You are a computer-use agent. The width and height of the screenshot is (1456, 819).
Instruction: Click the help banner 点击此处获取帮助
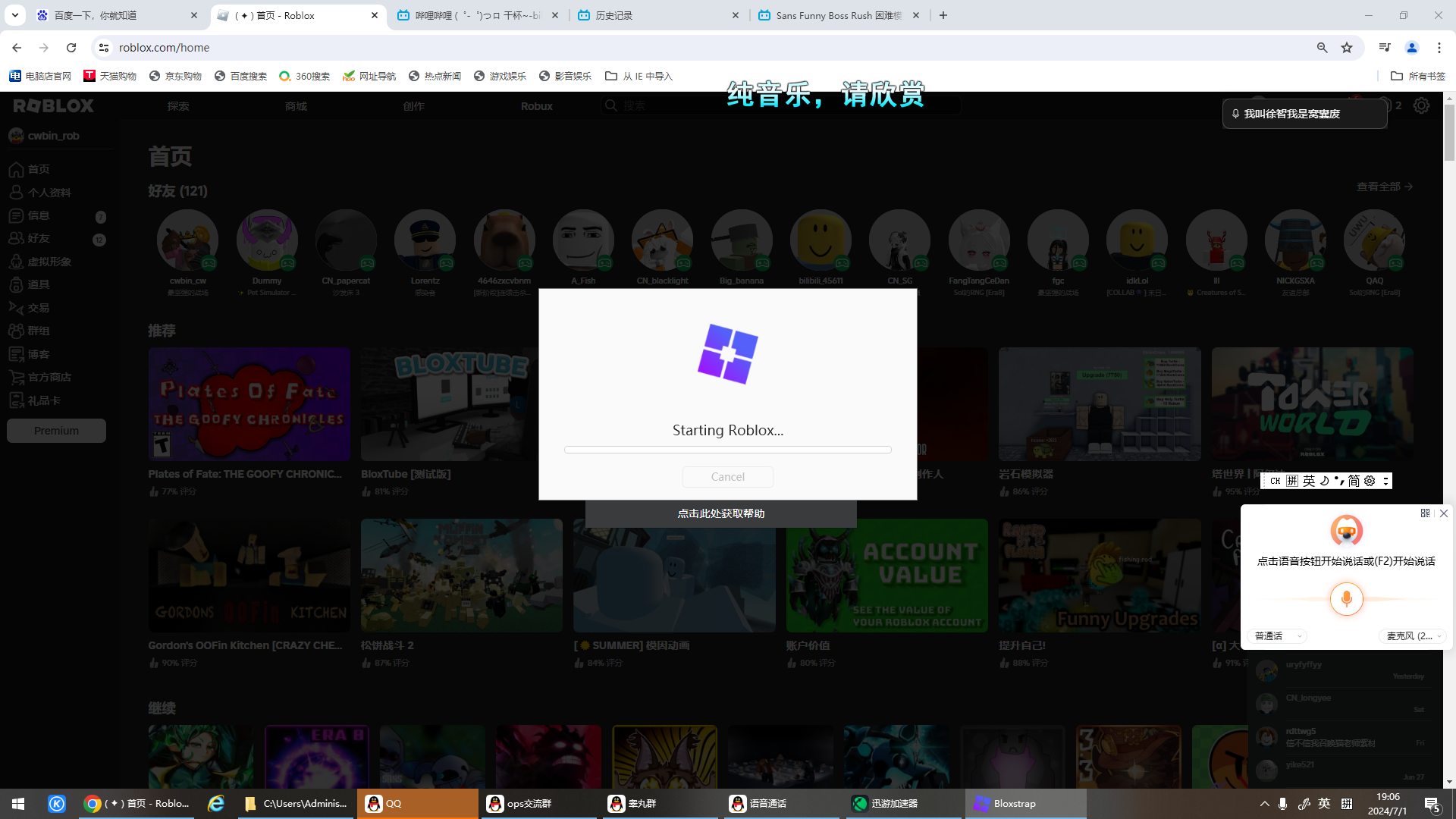click(721, 513)
